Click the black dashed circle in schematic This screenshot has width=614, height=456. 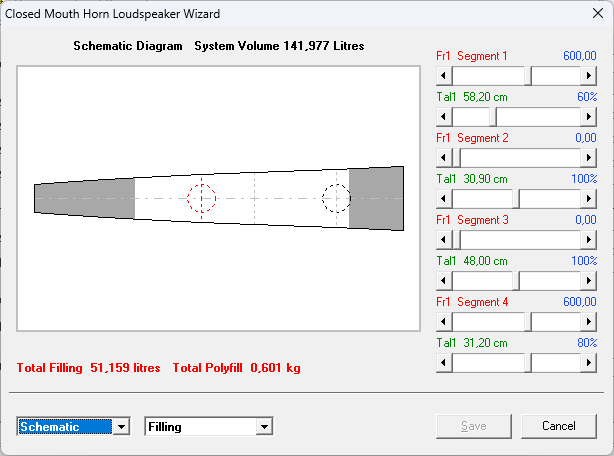click(336, 198)
